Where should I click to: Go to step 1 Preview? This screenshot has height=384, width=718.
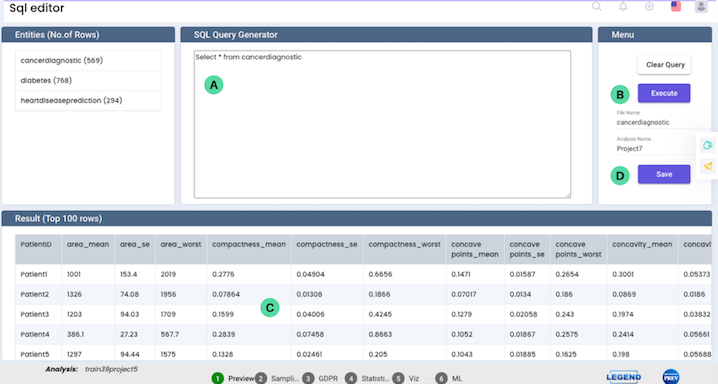[232, 379]
